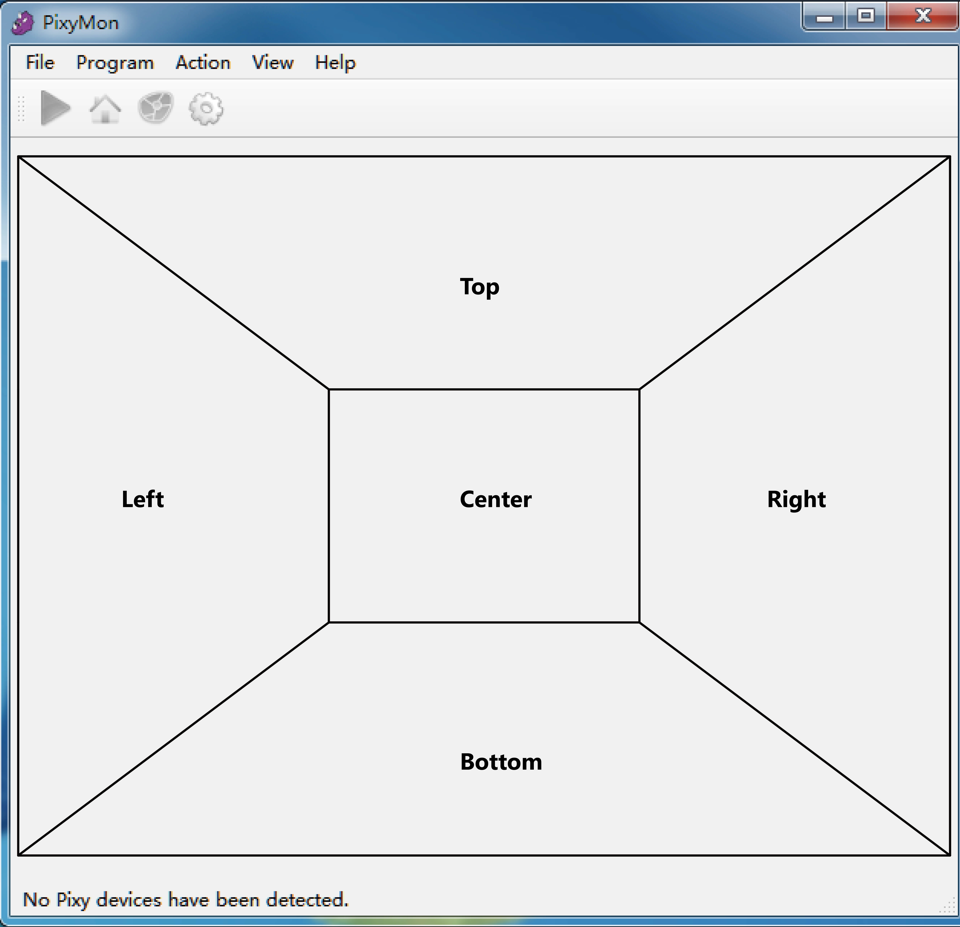The image size is (960, 927).
Task: Open the Program menu
Action: (115, 62)
